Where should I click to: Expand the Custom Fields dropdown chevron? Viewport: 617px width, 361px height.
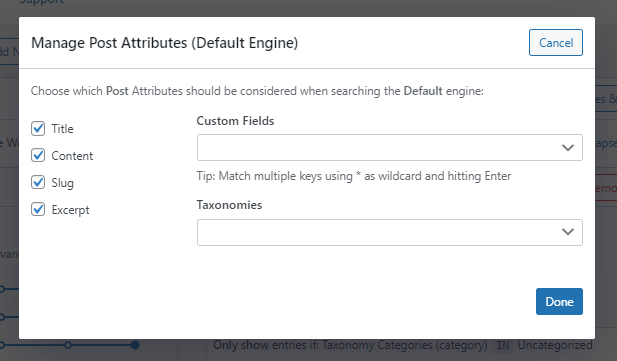click(x=567, y=148)
